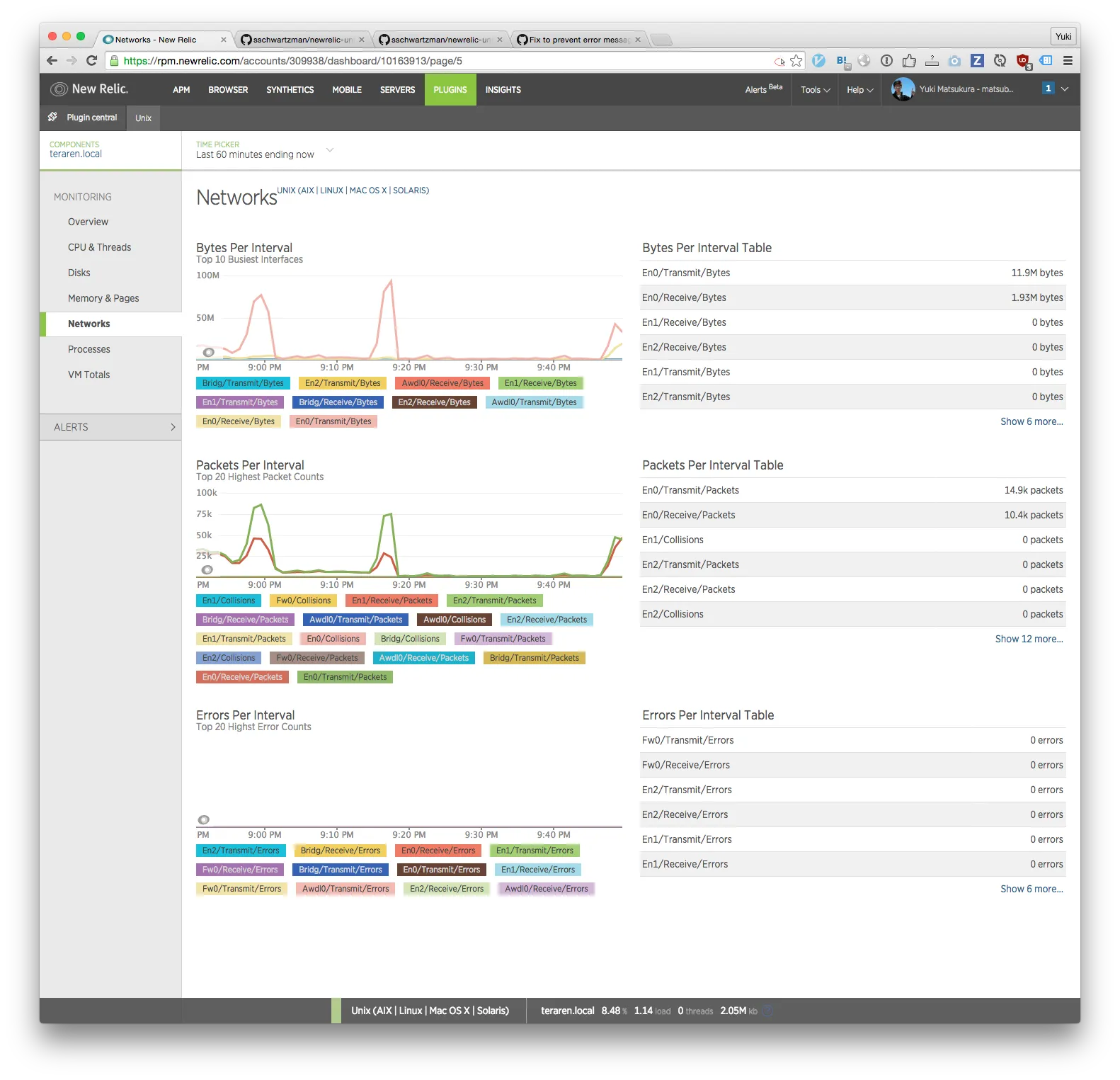Open Yuki Matsukura account menu
This screenshot has height=1080, width=1120.
pos(966,89)
